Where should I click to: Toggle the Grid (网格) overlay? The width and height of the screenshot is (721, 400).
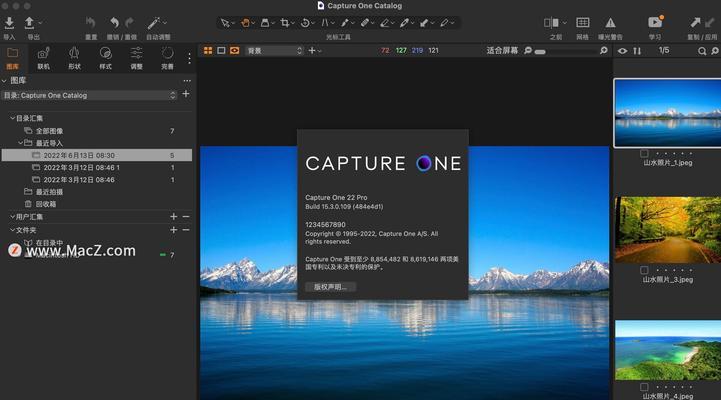click(583, 23)
